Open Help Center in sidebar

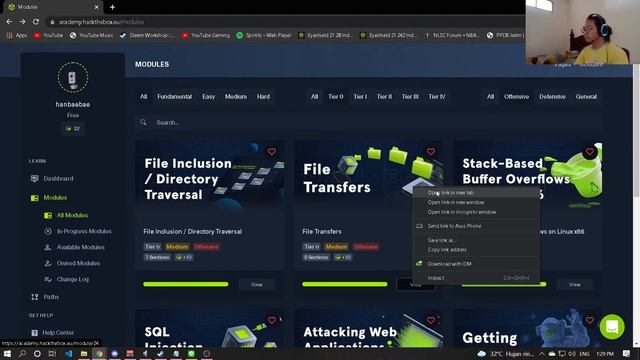click(58, 333)
